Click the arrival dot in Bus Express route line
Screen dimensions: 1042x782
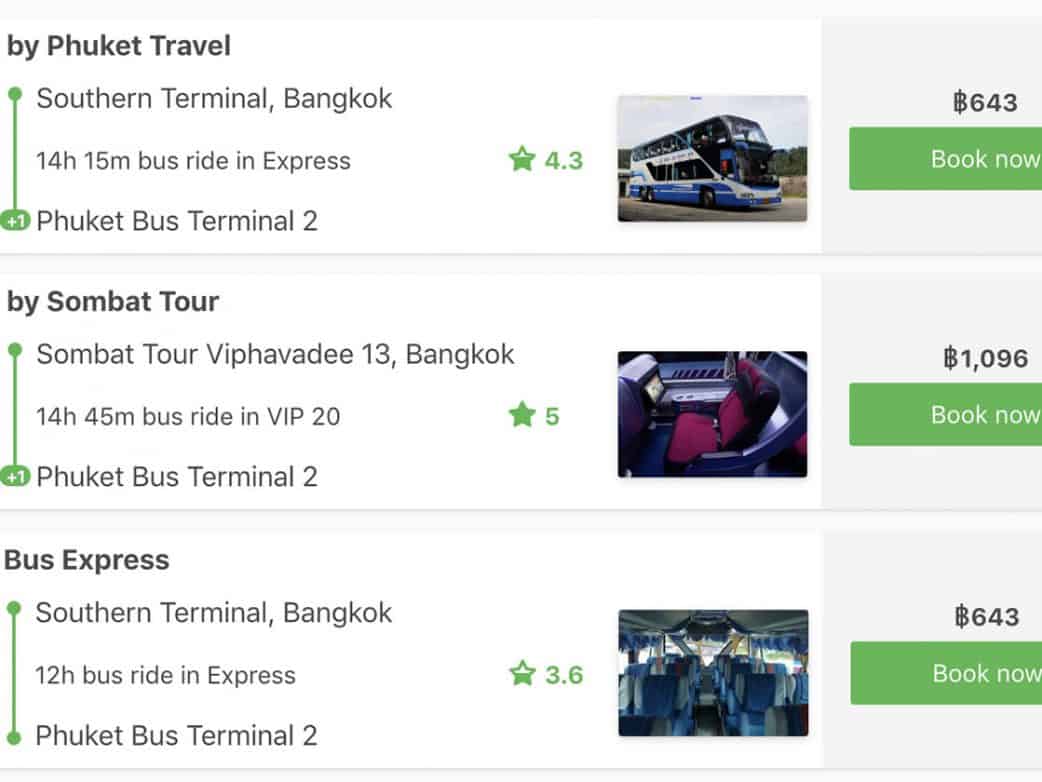tap(14, 737)
